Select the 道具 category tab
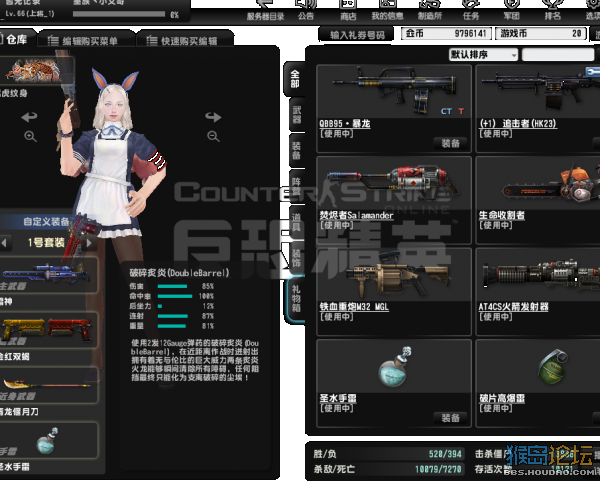The width and height of the screenshot is (600, 481). pos(297,222)
